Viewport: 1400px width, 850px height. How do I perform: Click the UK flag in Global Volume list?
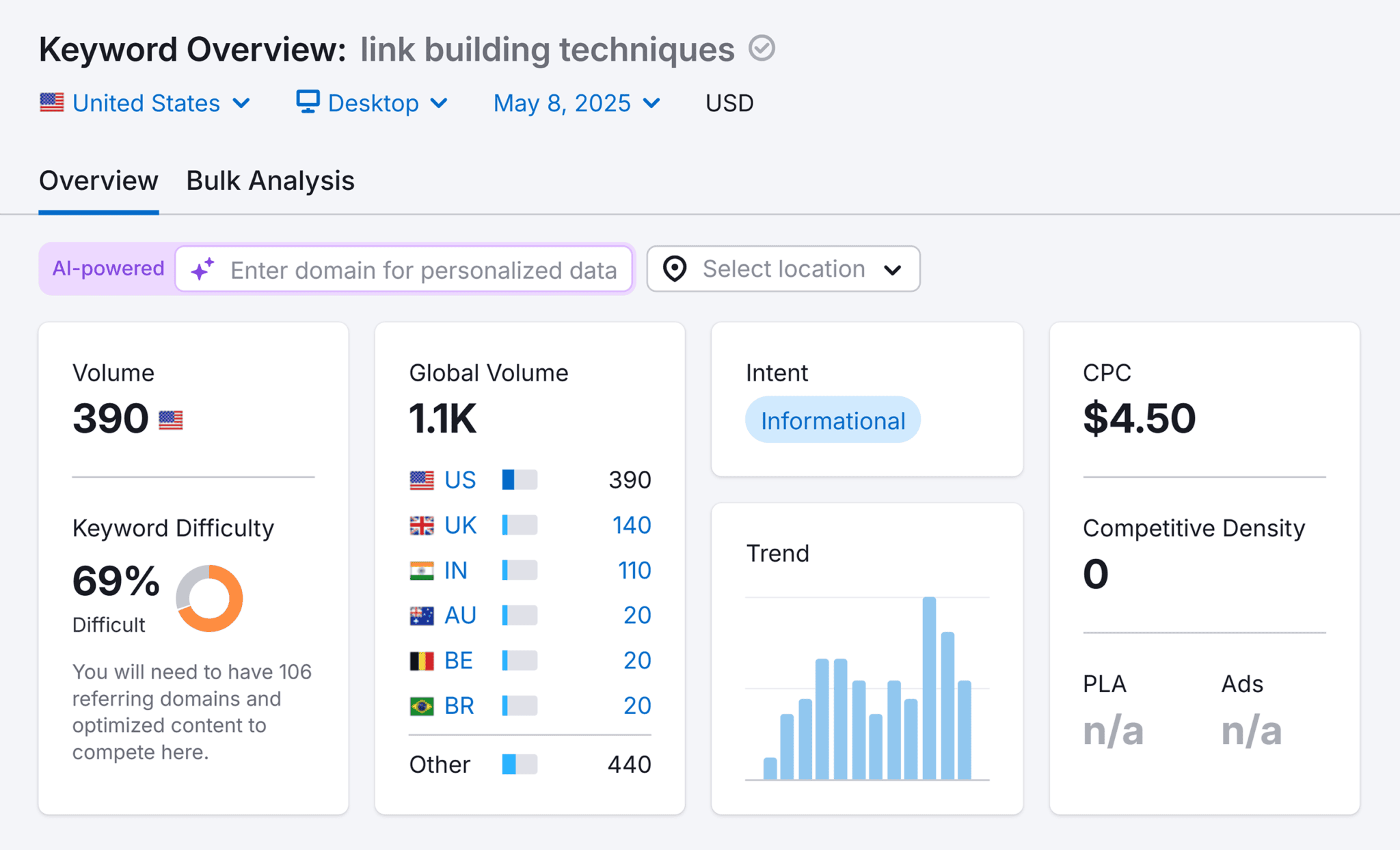422,525
